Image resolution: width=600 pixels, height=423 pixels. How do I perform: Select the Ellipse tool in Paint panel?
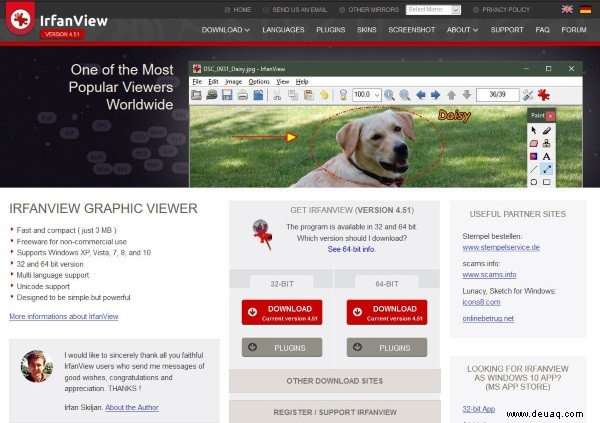click(534, 182)
